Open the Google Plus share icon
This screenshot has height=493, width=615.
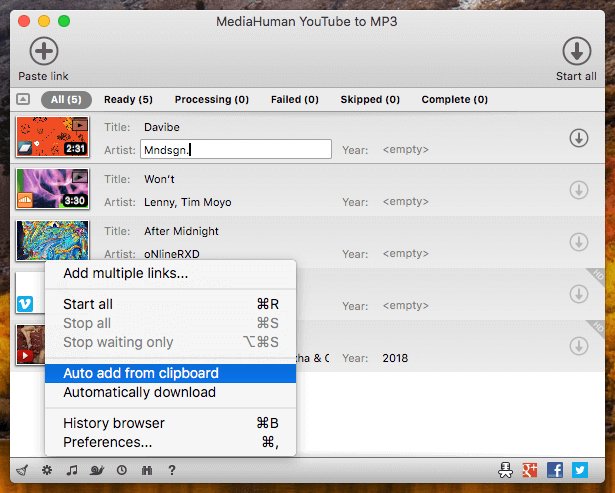point(530,470)
